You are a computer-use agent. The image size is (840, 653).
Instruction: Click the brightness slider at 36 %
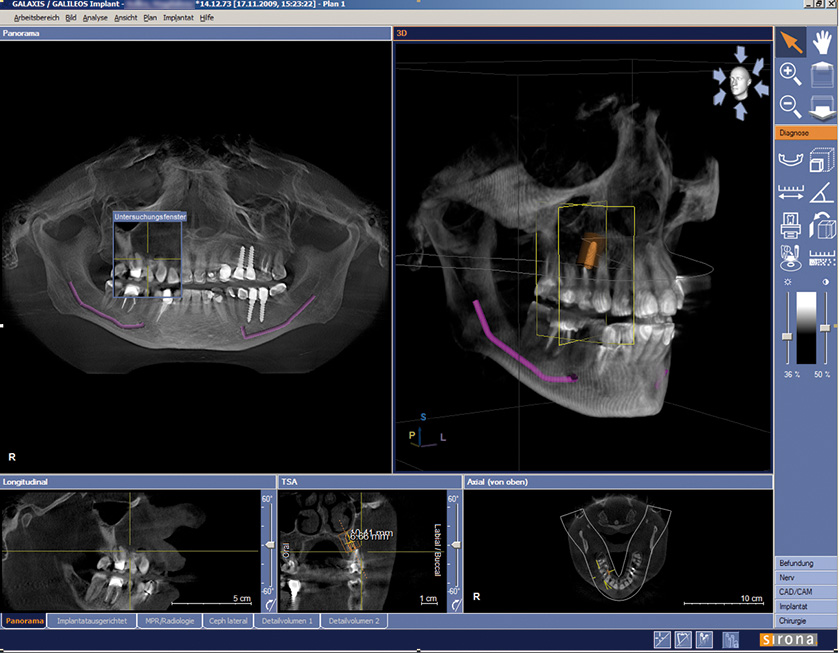tap(787, 336)
